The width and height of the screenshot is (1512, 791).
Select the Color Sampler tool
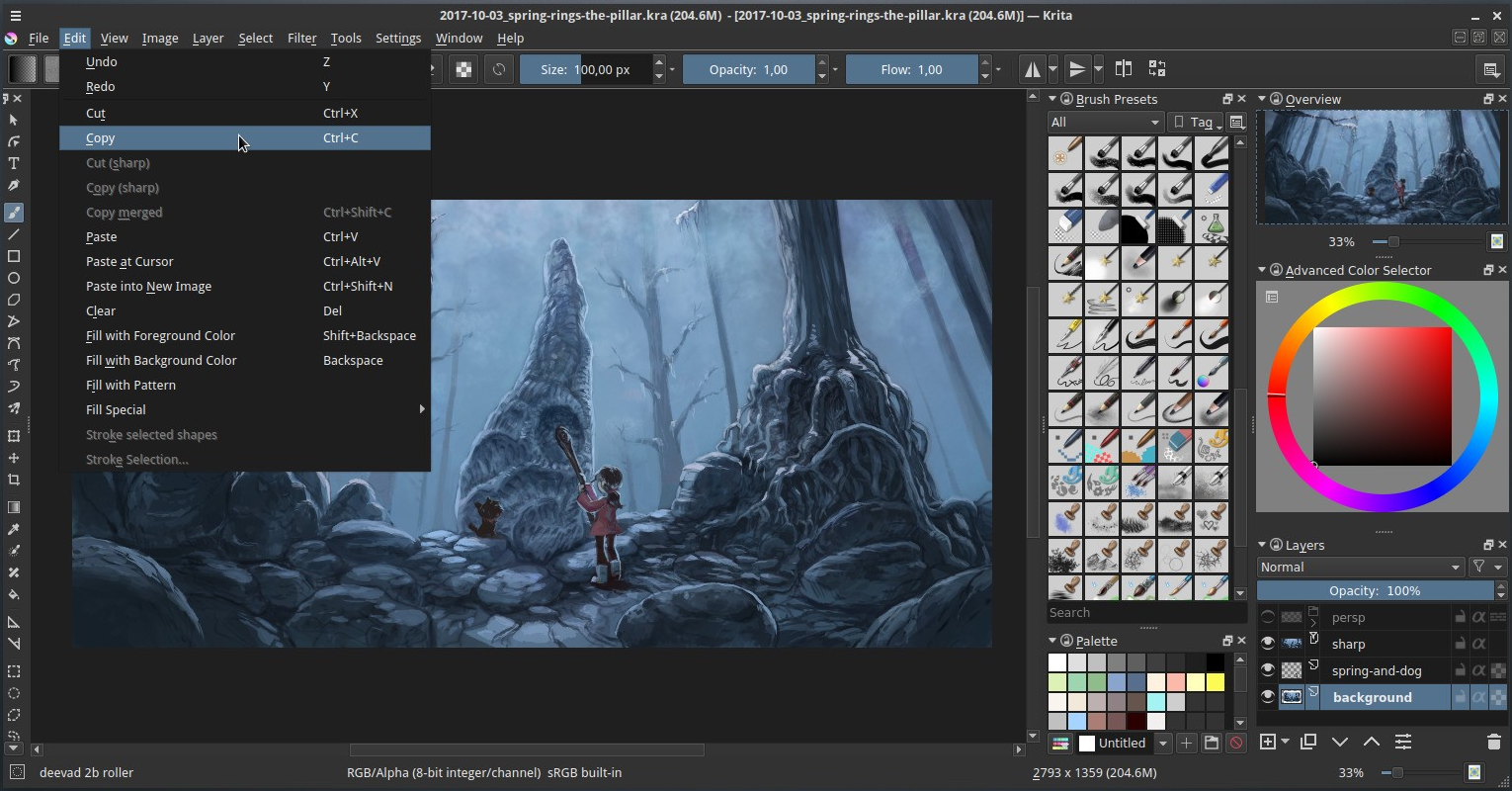(x=14, y=529)
